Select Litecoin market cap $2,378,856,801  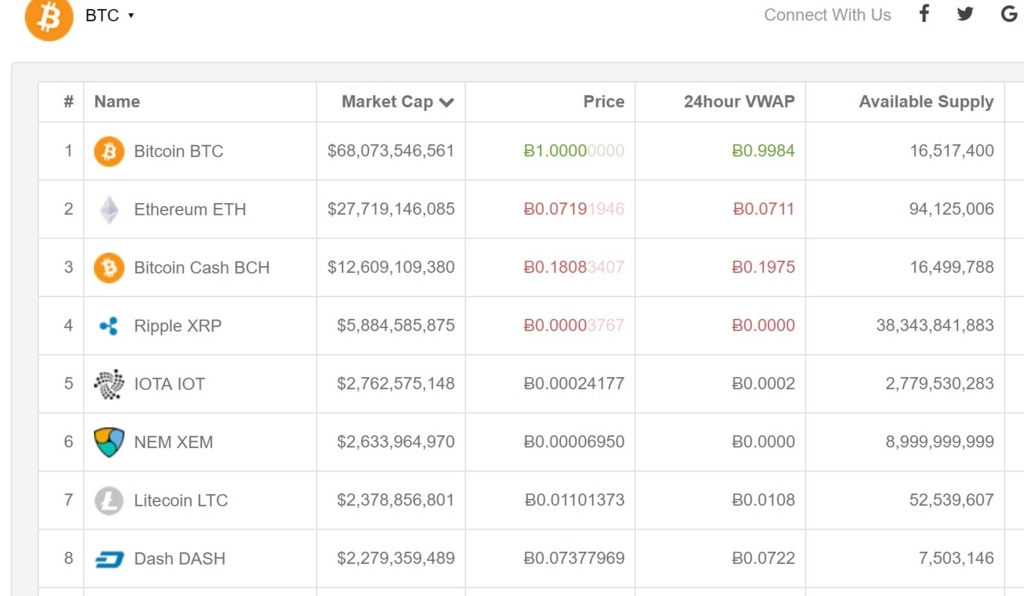(396, 499)
